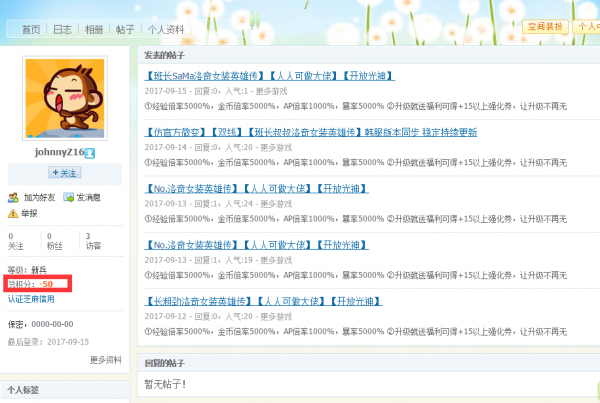
Task: Follow the user with +关注 button
Action: tap(64, 173)
